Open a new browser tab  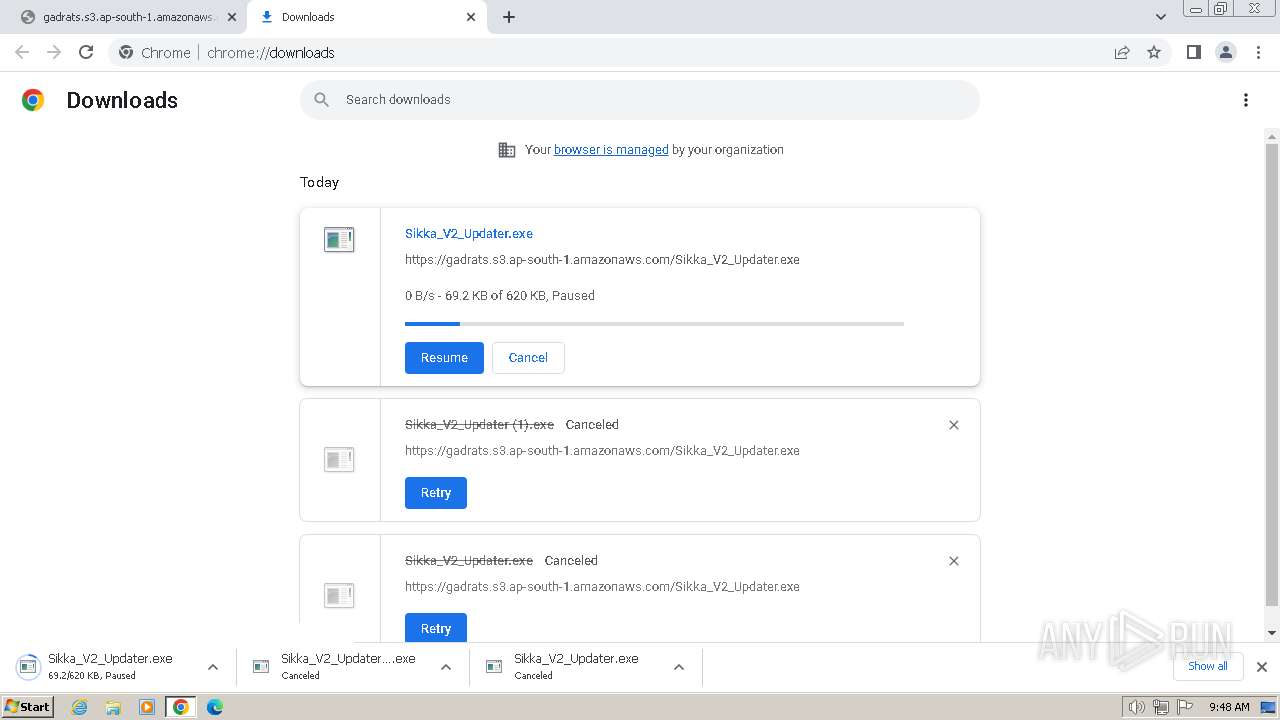[509, 17]
